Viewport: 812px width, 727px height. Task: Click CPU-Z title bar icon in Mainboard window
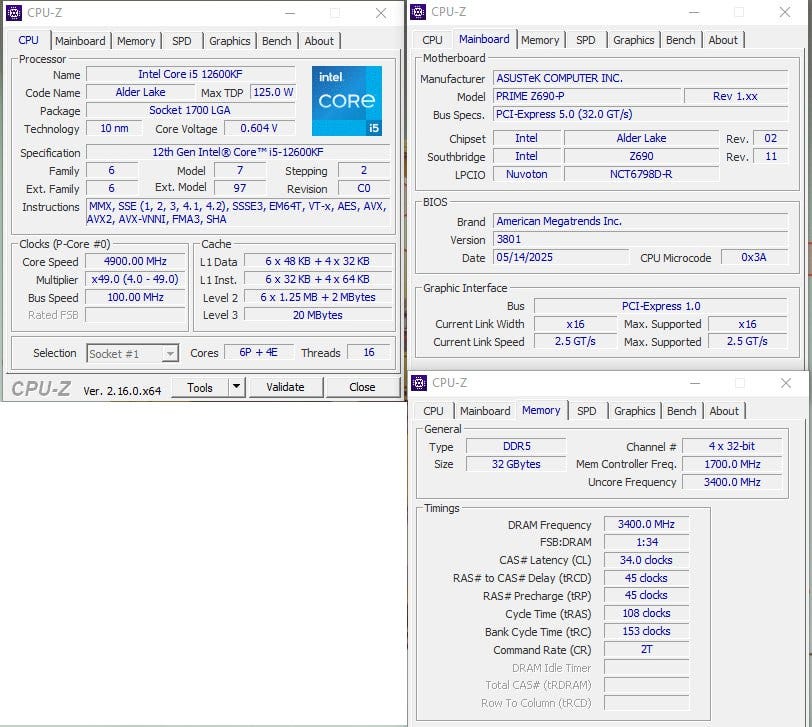point(418,12)
